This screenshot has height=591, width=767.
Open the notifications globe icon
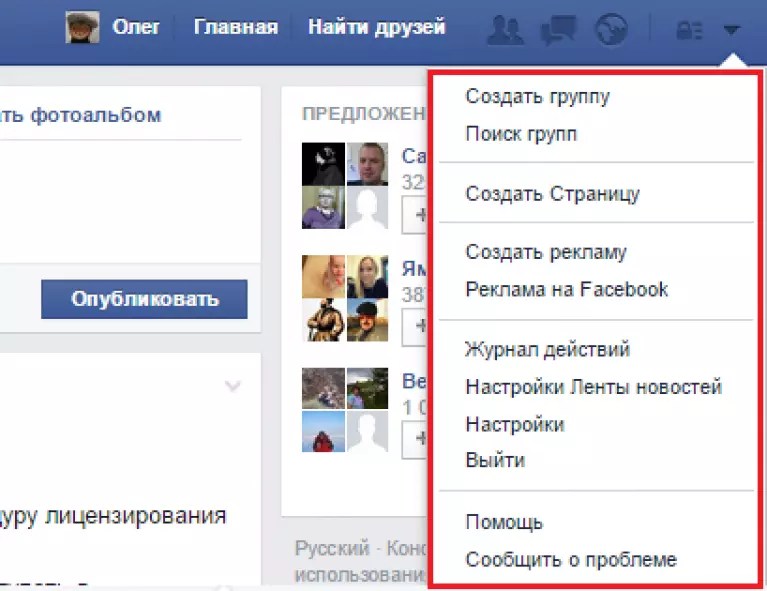tap(611, 29)
